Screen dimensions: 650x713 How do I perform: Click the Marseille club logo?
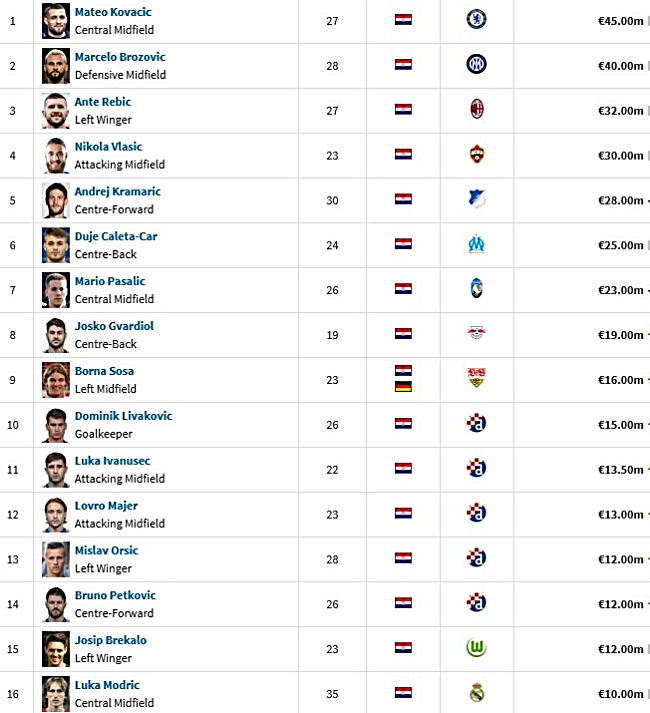[x=476, y=244]
